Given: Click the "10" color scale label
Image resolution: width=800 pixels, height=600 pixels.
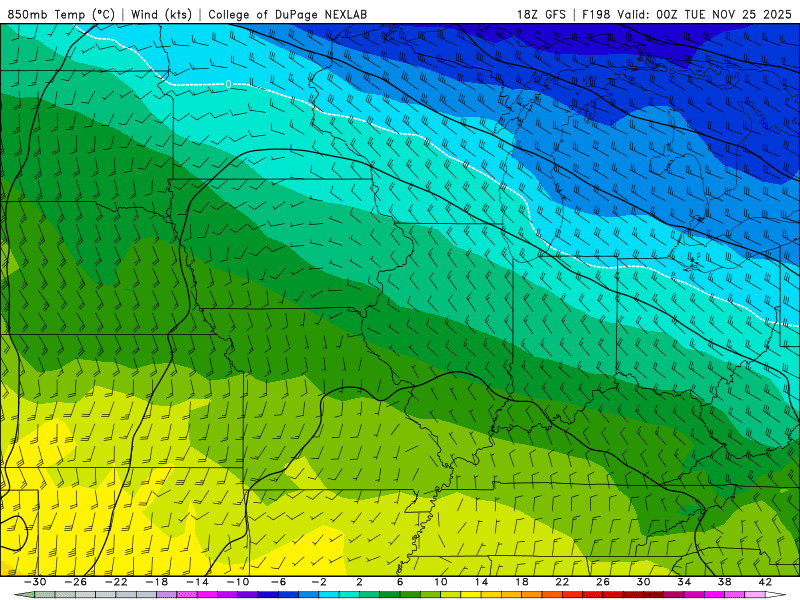Looking at the screenshot, I should (x=441, y=582).
